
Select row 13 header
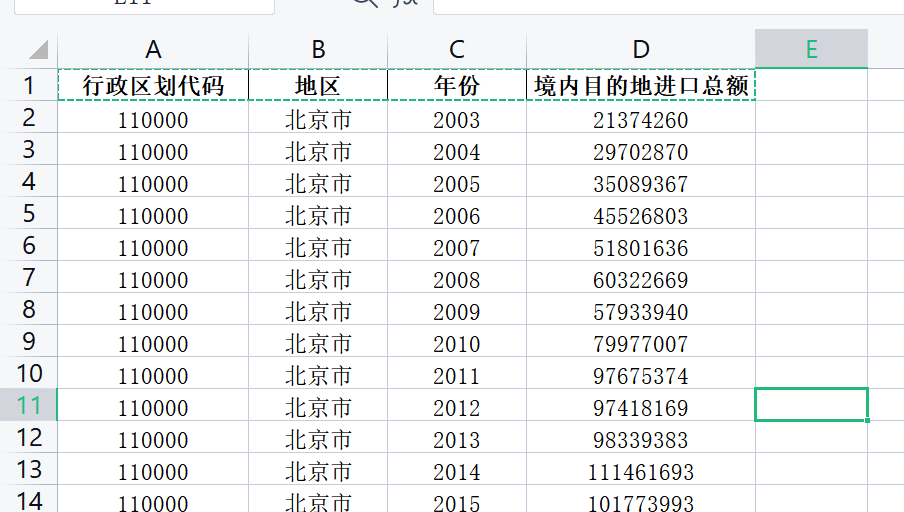[29, 469]
